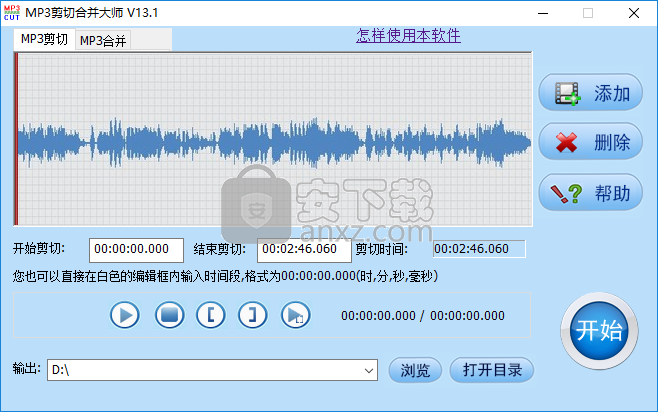658x412 pixels.
Task: Set cut end with the right bracket button
Action: pyautogui.click(x=253, y=315)
